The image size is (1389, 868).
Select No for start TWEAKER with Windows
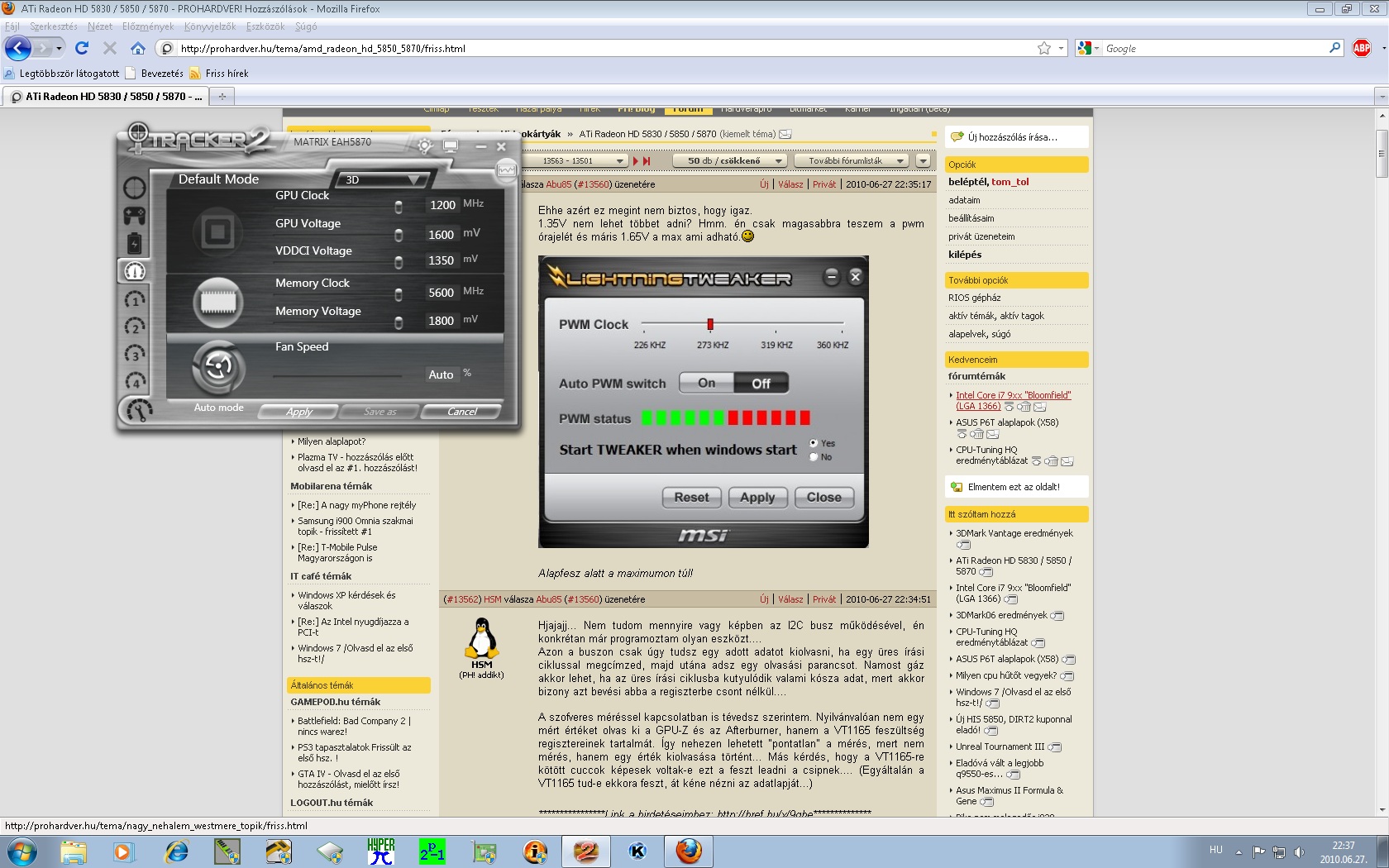coord(814,456)
